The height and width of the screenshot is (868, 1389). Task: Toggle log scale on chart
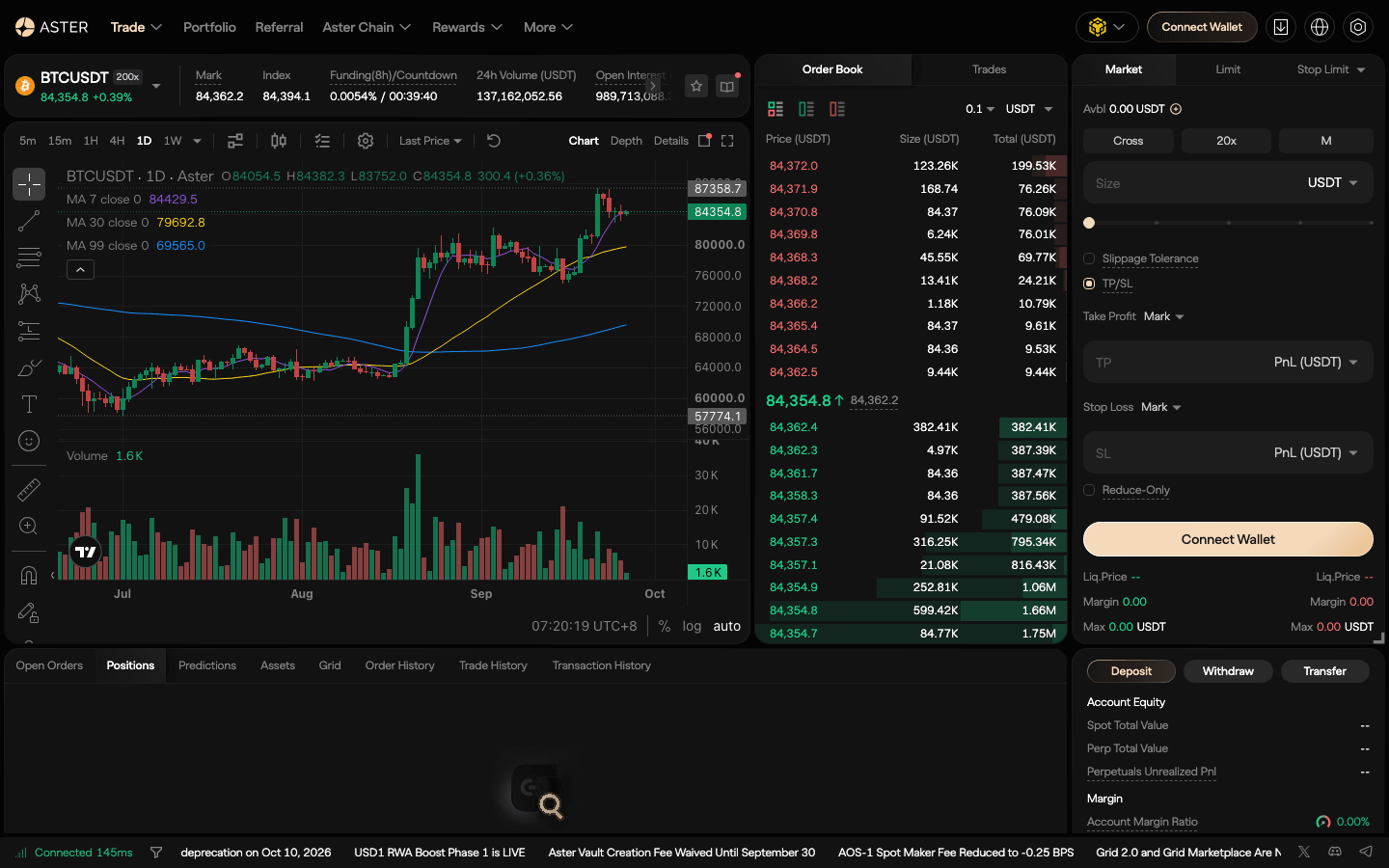[692, 626]
